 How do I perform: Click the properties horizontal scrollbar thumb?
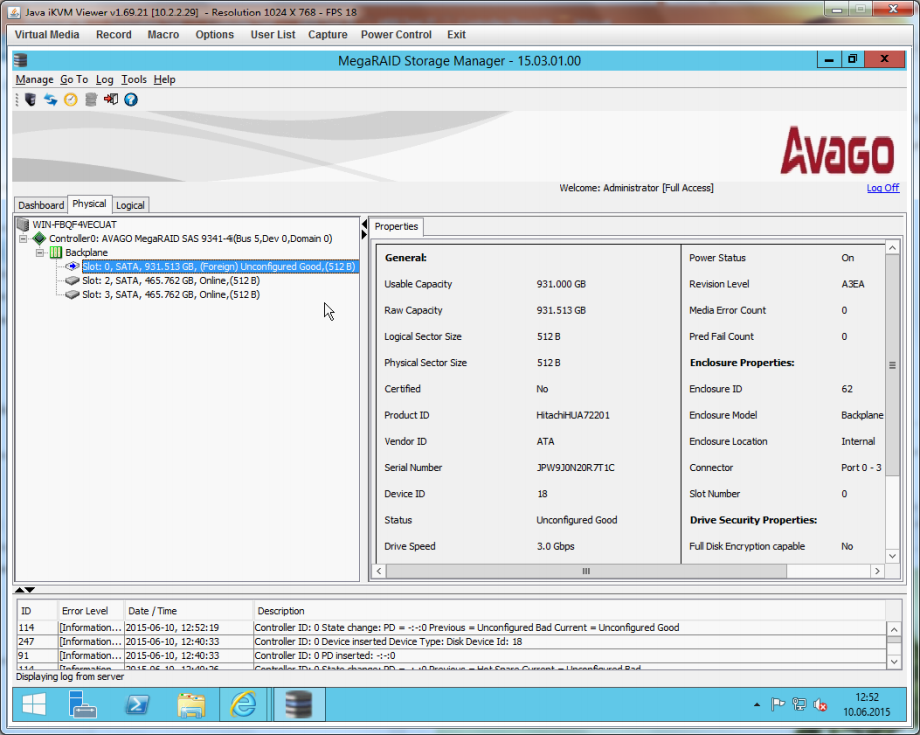coord(586,571)
